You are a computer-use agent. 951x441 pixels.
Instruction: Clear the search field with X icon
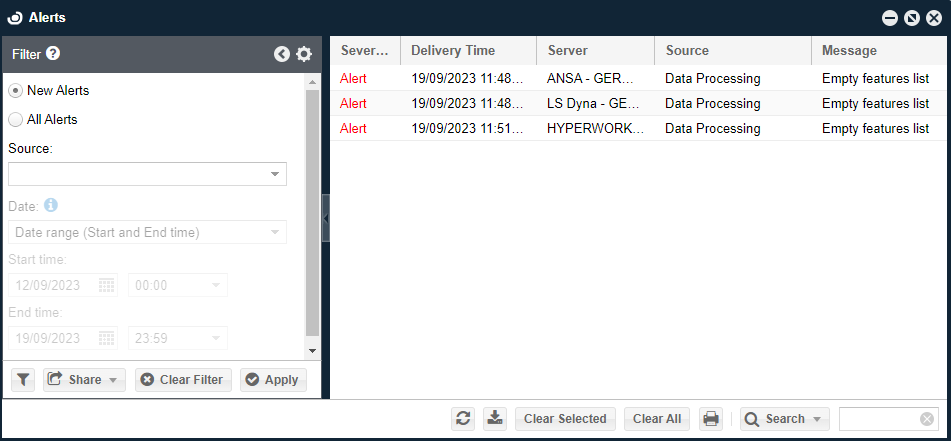point(927,419)
